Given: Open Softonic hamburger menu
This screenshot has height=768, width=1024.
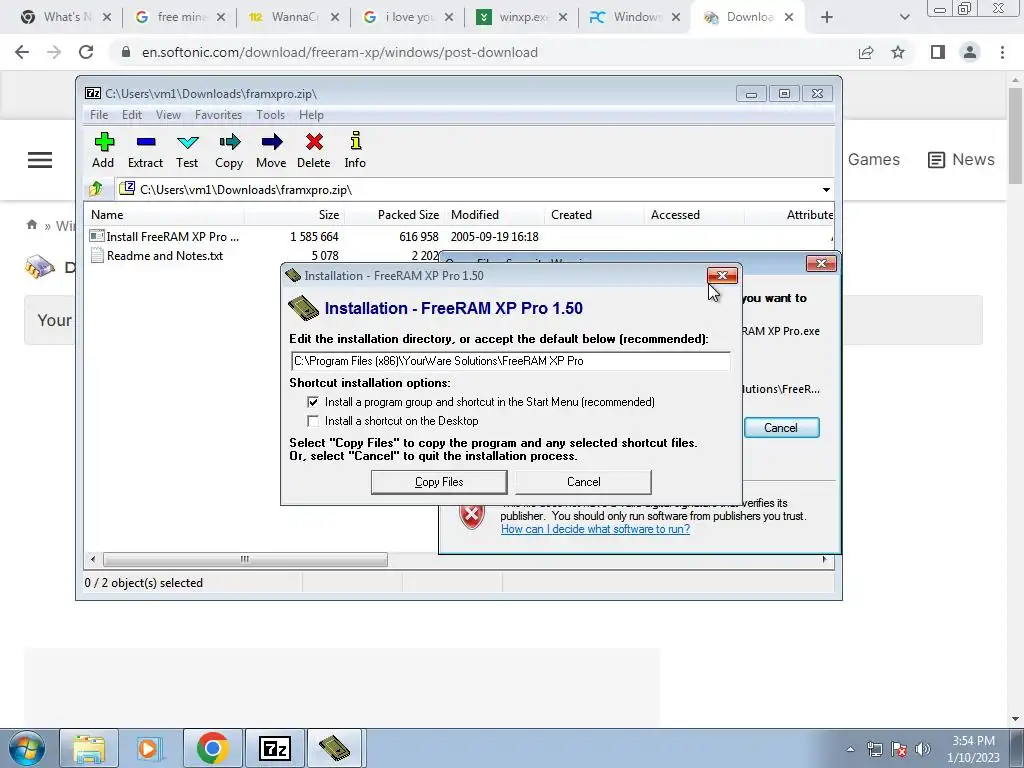Looking at the screenshot, I should click(40, 160).
